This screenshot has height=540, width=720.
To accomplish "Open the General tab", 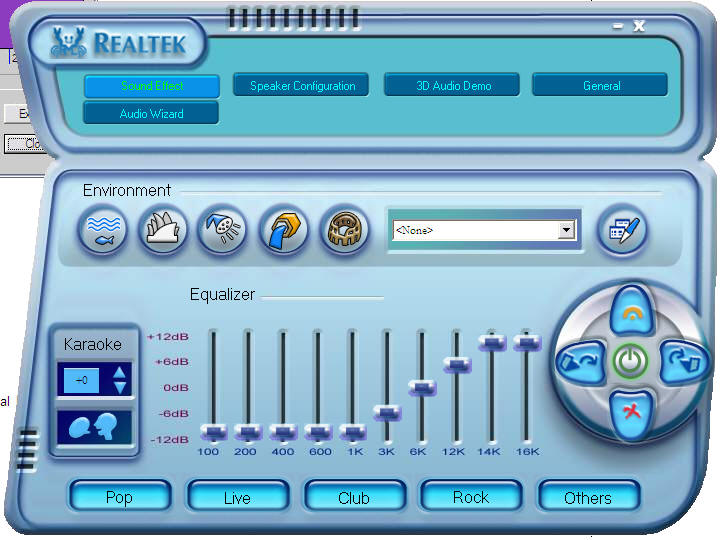I will point(601,85).
